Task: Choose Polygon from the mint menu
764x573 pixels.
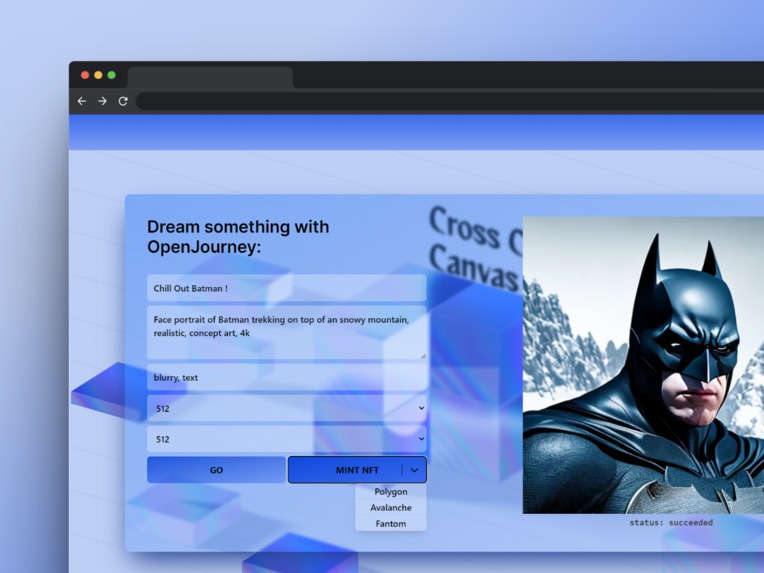Action: 391,492
